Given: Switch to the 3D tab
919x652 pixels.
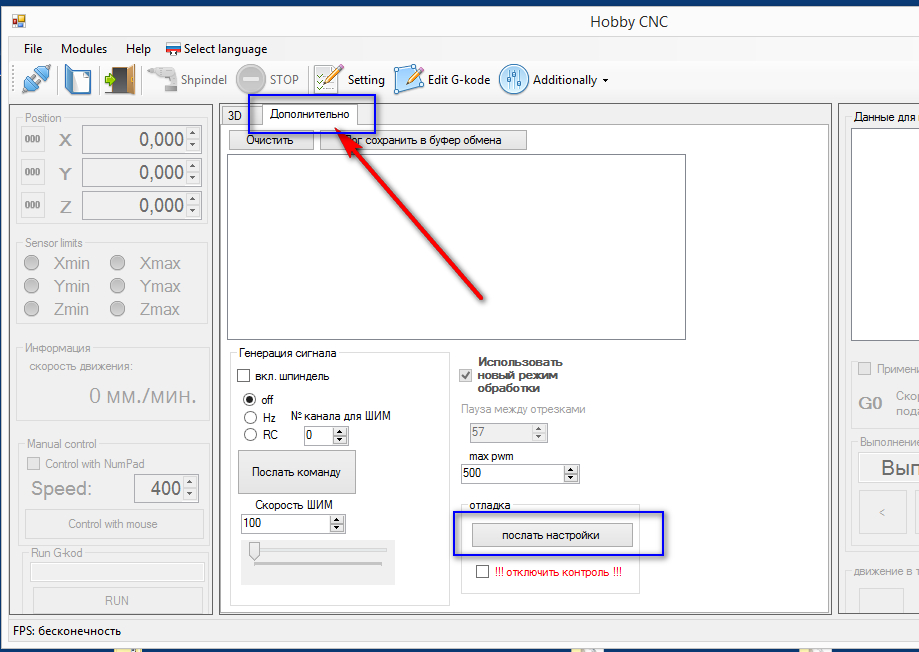Looking at the screenshot, I should point(234,115).
